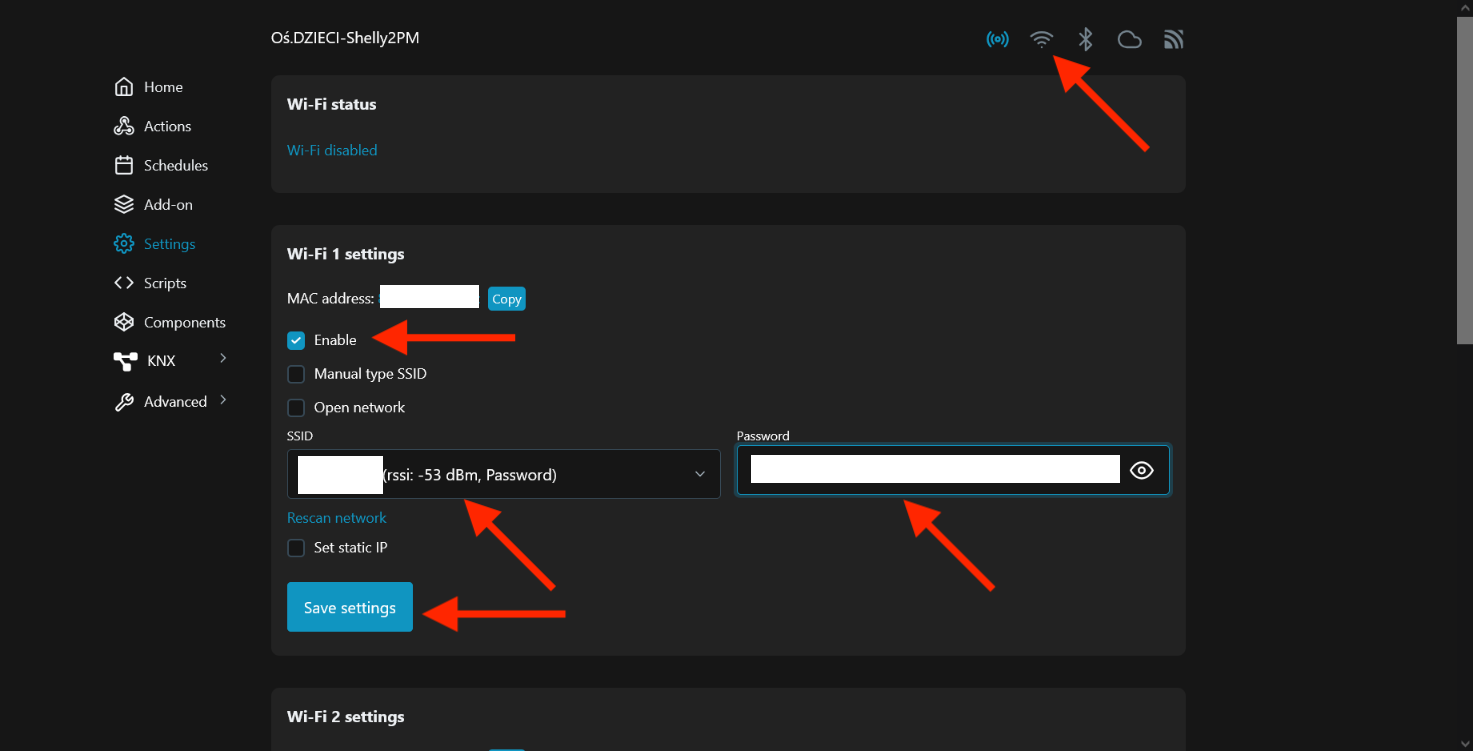Click the Rescan network link
The image size is (1473, 751).
[x=336, y=518]
